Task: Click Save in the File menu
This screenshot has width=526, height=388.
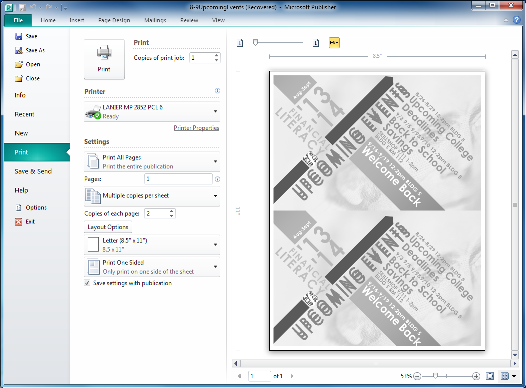Action: (x=26, y=36)
